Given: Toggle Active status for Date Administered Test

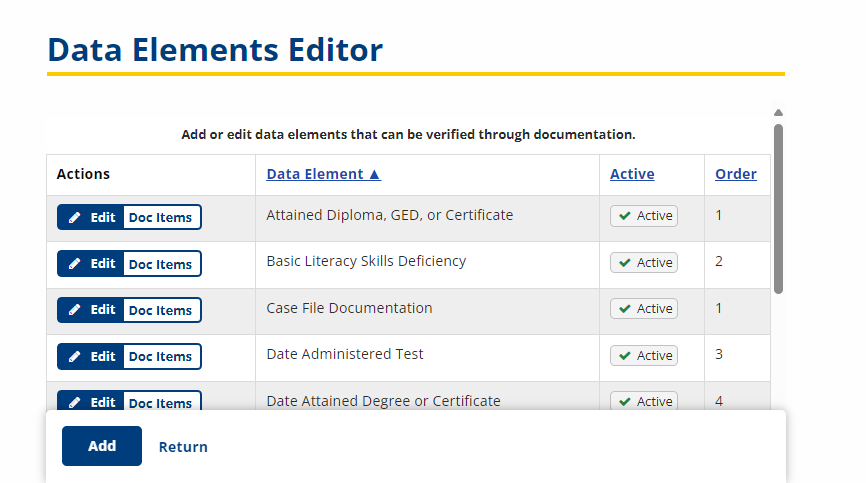Looking at the screenshot, I should (643, 355).
